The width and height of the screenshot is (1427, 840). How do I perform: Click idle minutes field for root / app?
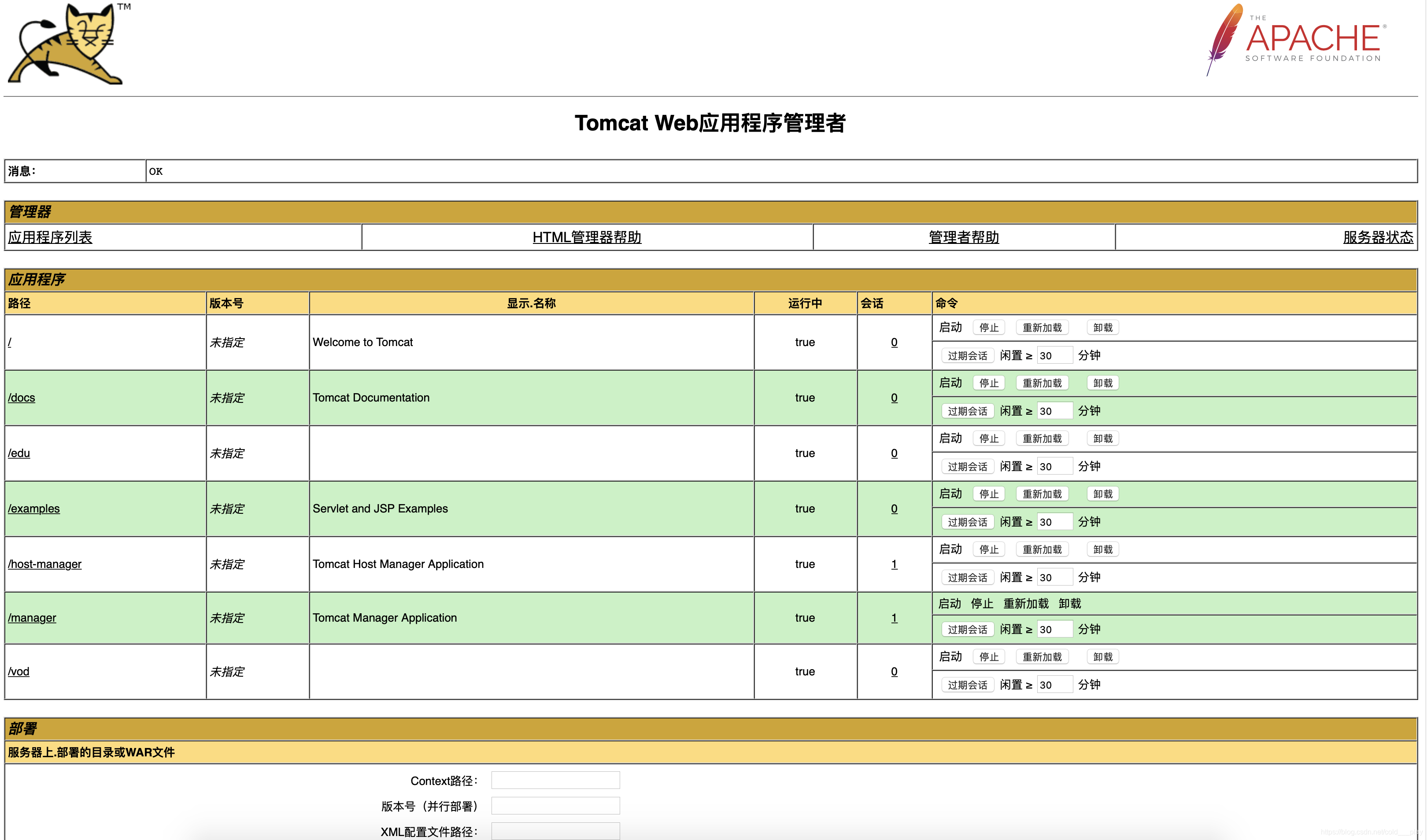1055,355
